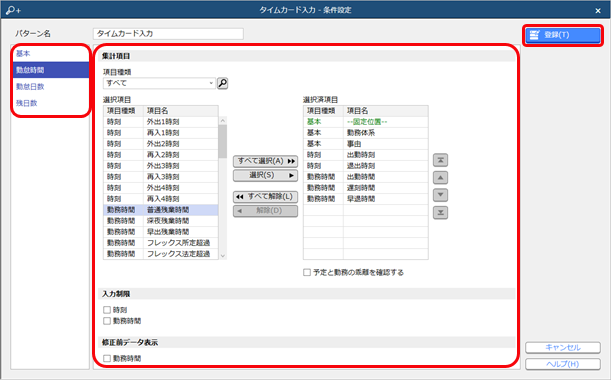Check 勤務時間 under 入力制限

click(x=107, y=321)
